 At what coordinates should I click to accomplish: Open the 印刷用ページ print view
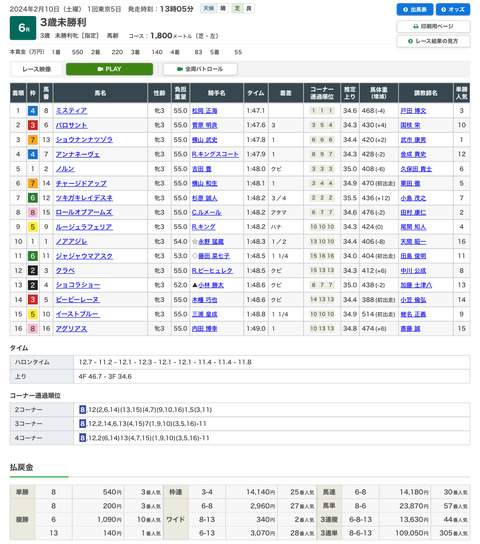click(433, 26)
